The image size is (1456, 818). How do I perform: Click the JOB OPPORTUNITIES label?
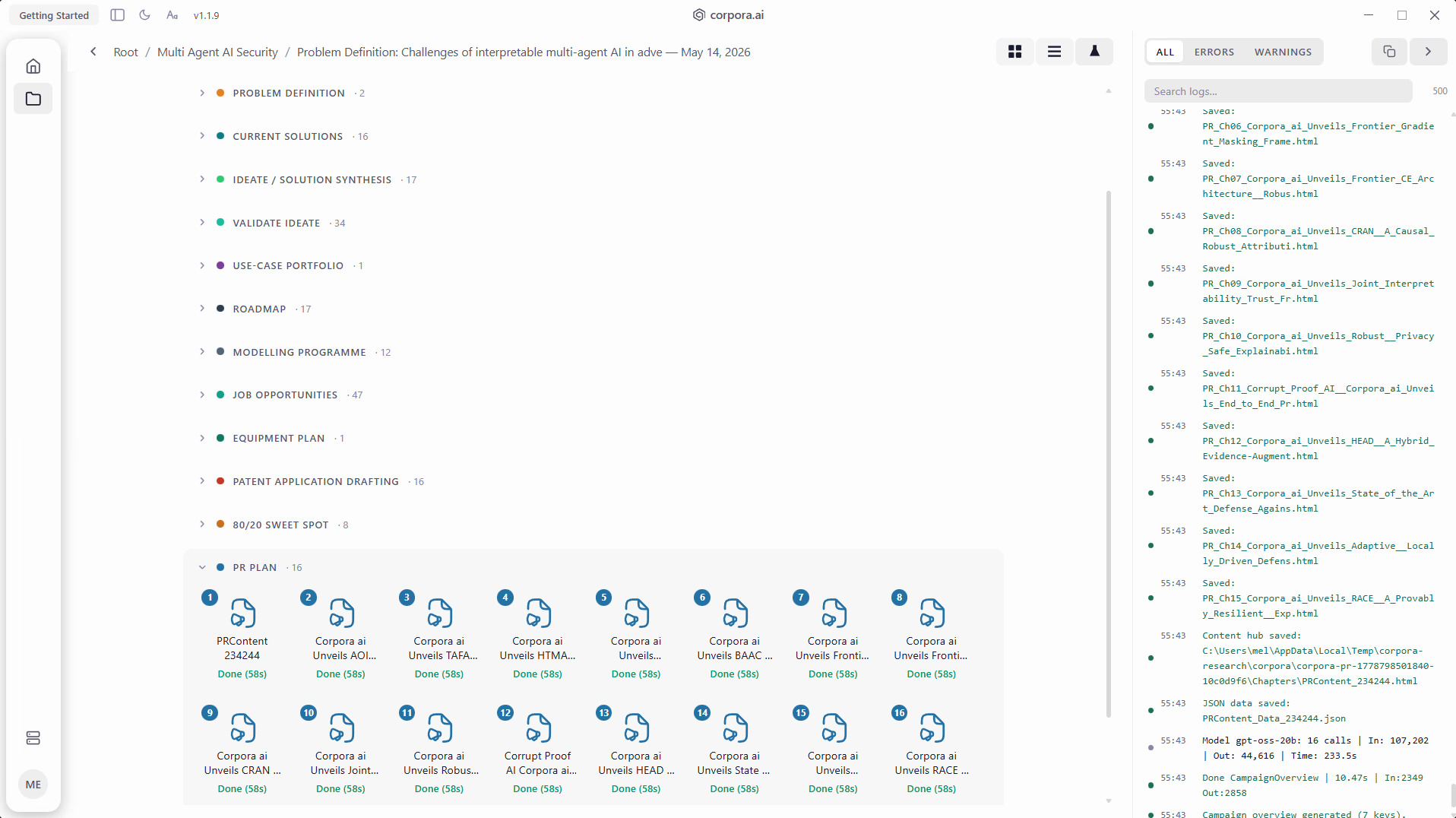pyautogui.click(x=285, y=395)
